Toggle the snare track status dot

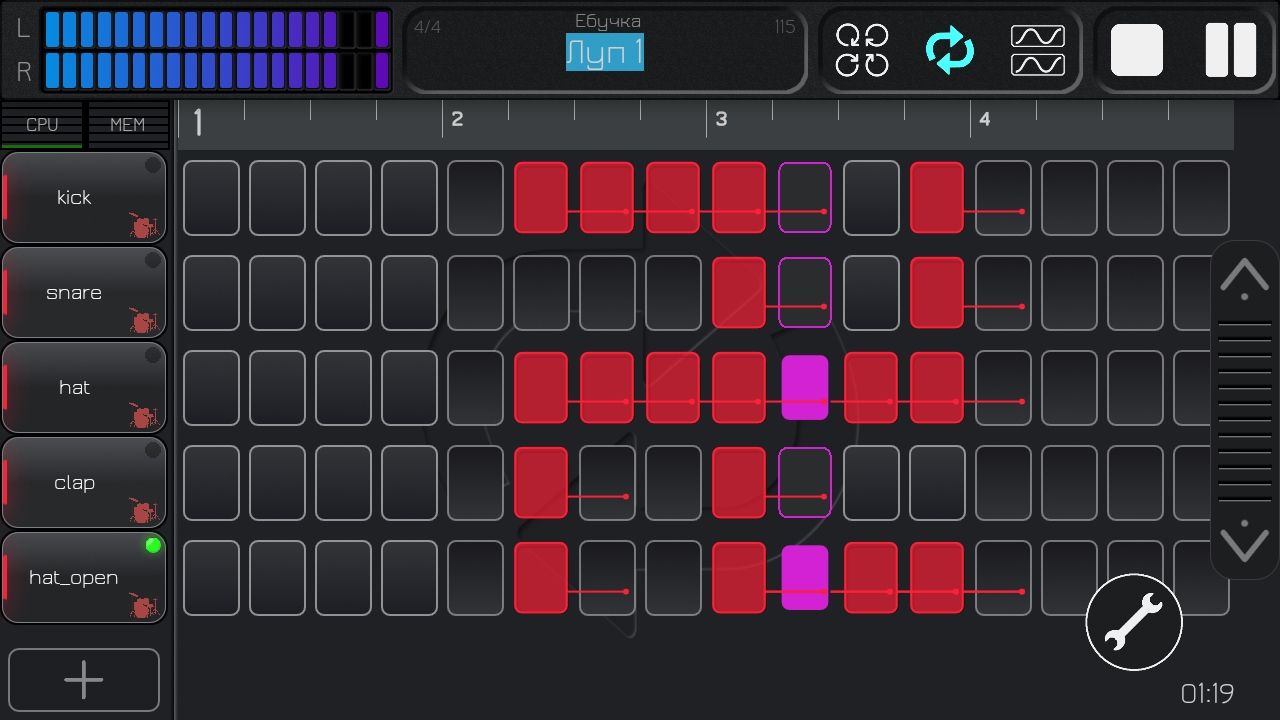pos(153,261)
